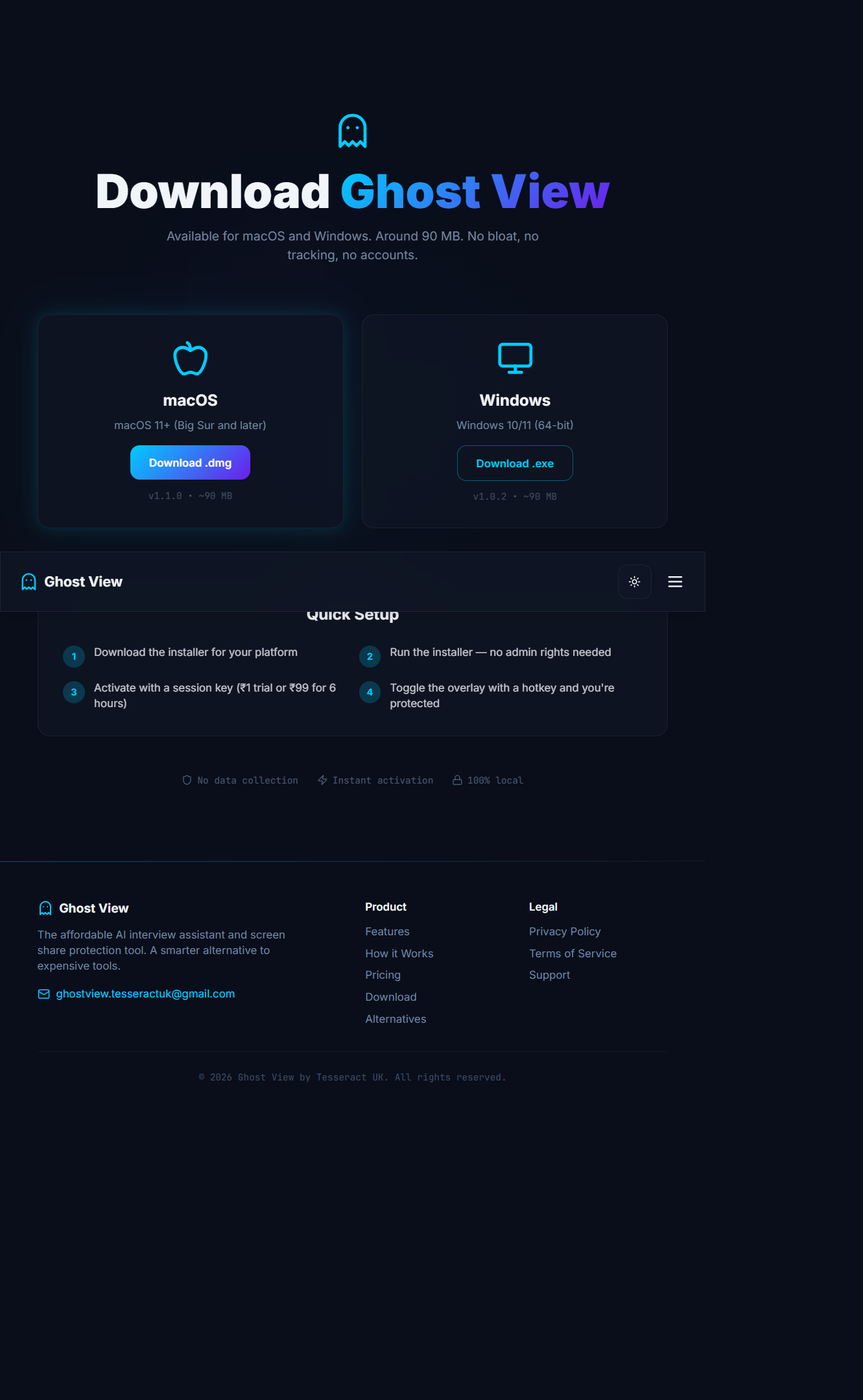Click the ghost logo in the navbar
The width and height of the screenshot is (863, 1400).
[29, 582]
